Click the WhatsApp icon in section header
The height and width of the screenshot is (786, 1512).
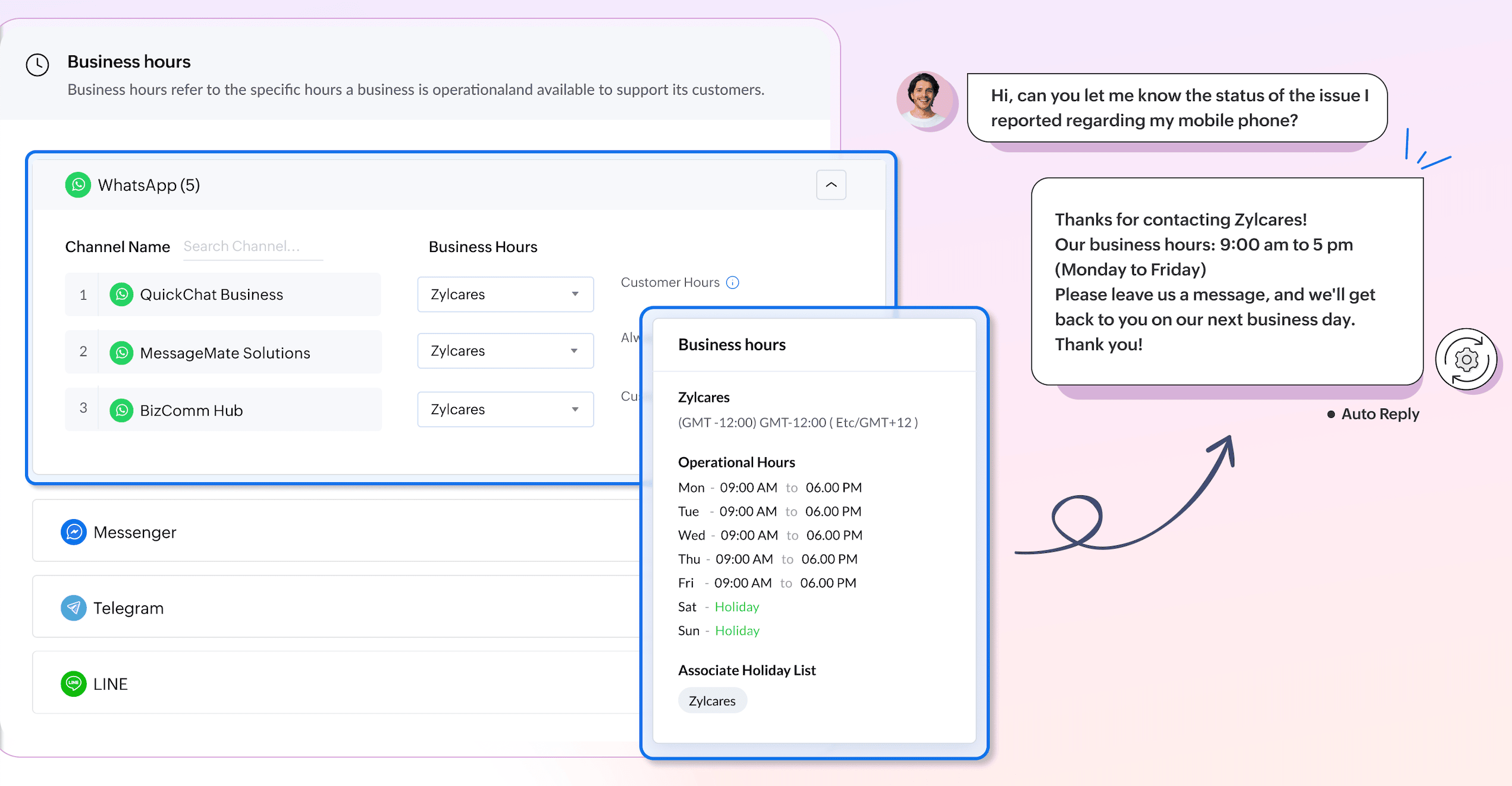click(x=78, y=185)
